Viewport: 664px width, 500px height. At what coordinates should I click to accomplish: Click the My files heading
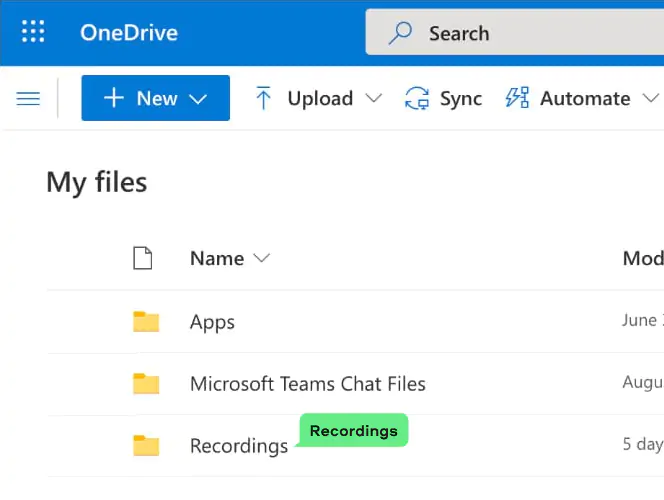coord(97,182)
